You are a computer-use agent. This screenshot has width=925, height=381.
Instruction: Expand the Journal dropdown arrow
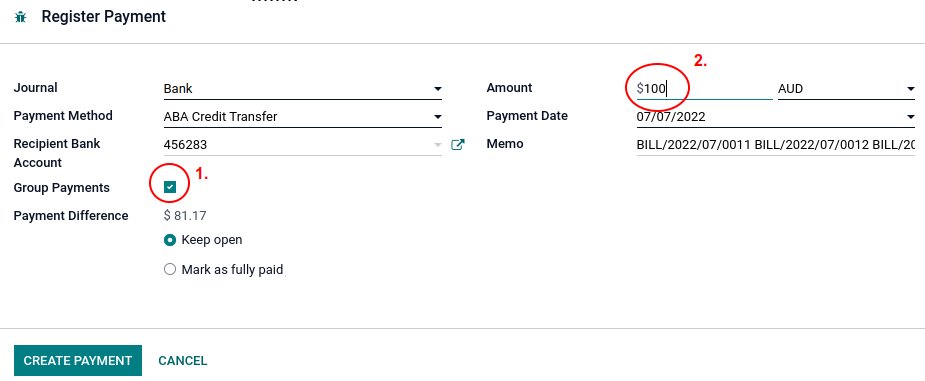point(438,89)
